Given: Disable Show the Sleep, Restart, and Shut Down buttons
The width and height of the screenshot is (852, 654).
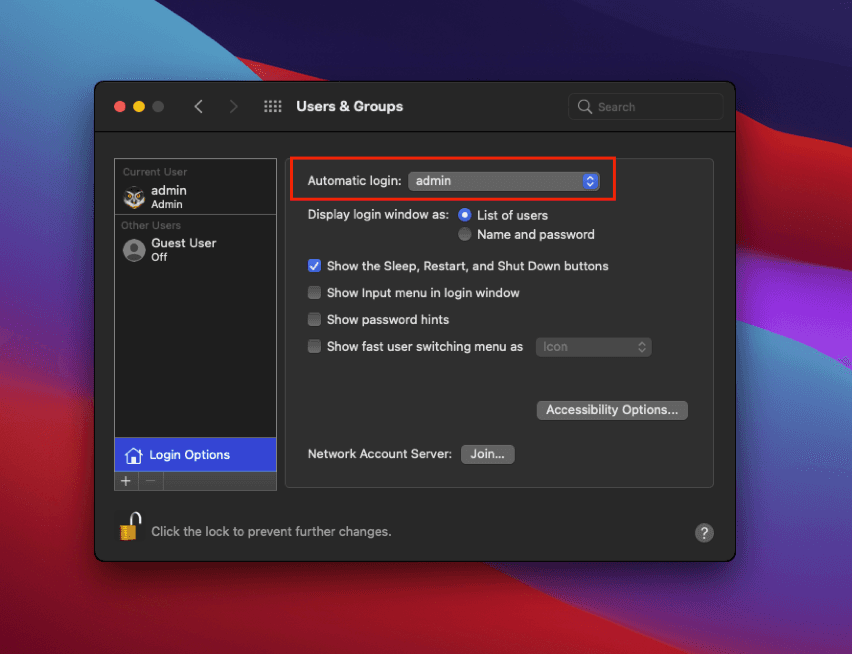Looking at the screenshot, I should click(x=314, y=266).
